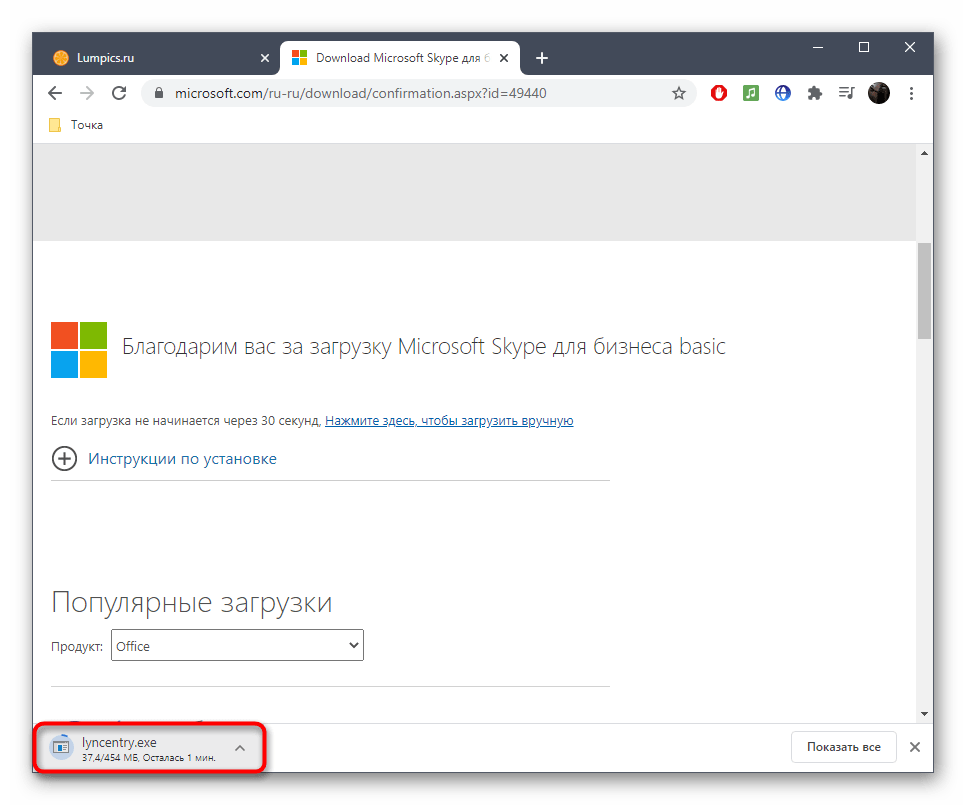Click the Показать все button
The image size is (966, 805).
pos(842,747)
